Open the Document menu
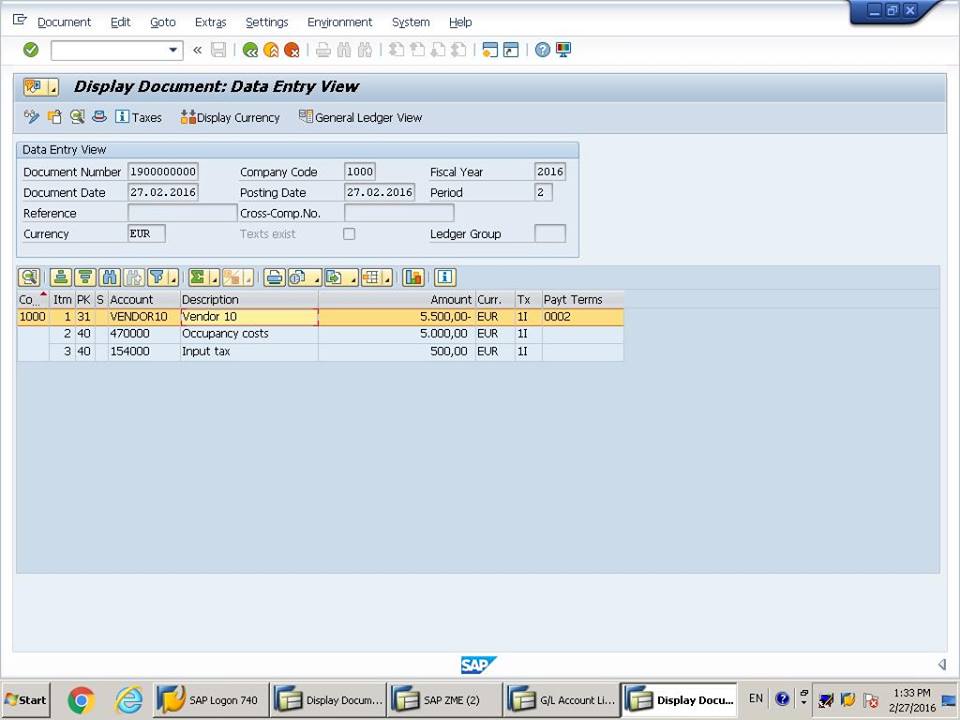960x720 pixels. pos(64,22)
